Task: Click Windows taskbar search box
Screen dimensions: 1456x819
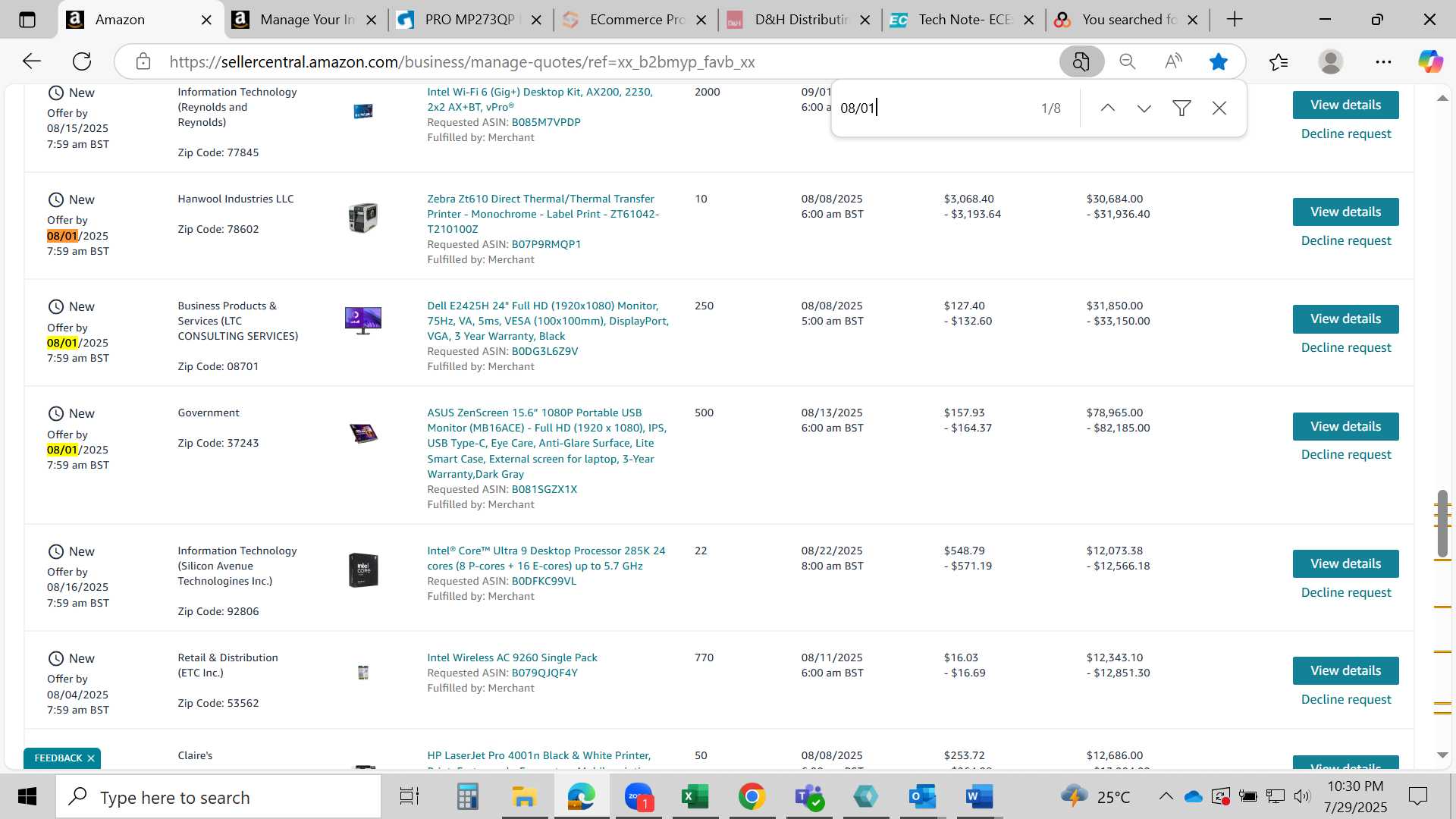Action: tap(218, 797)
